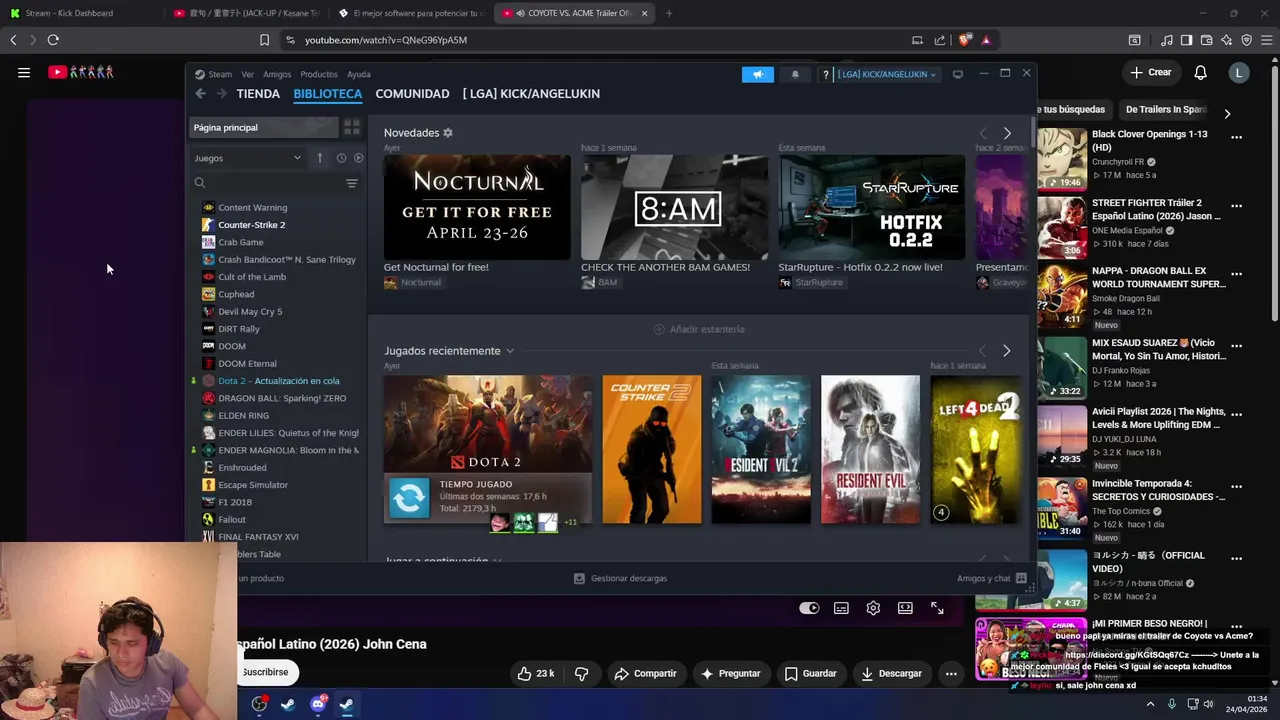Click Descargar under the video
1280x720 pixels.
tap(891, 673)
